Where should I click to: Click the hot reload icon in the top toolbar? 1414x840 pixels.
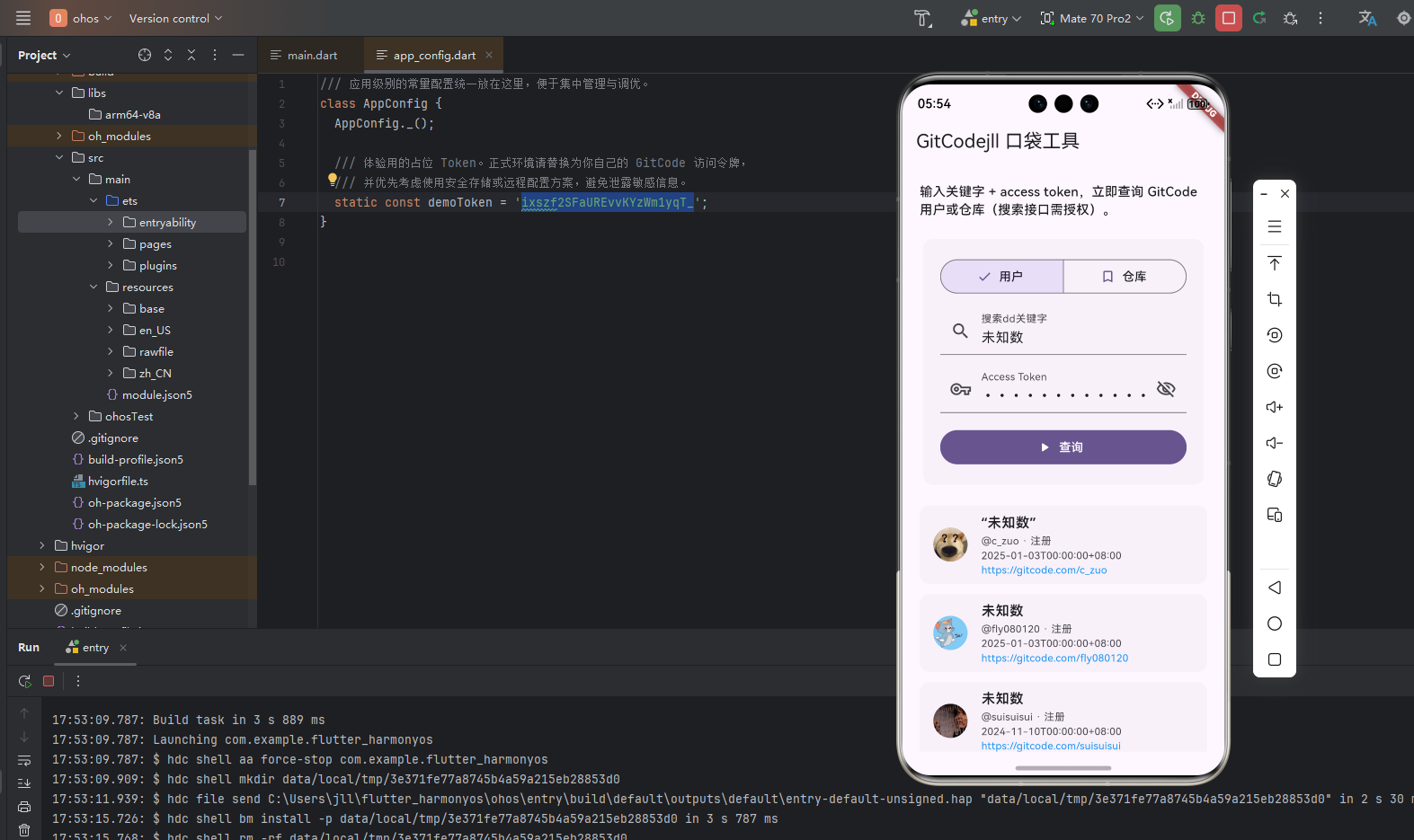[x=1259, y=18]
